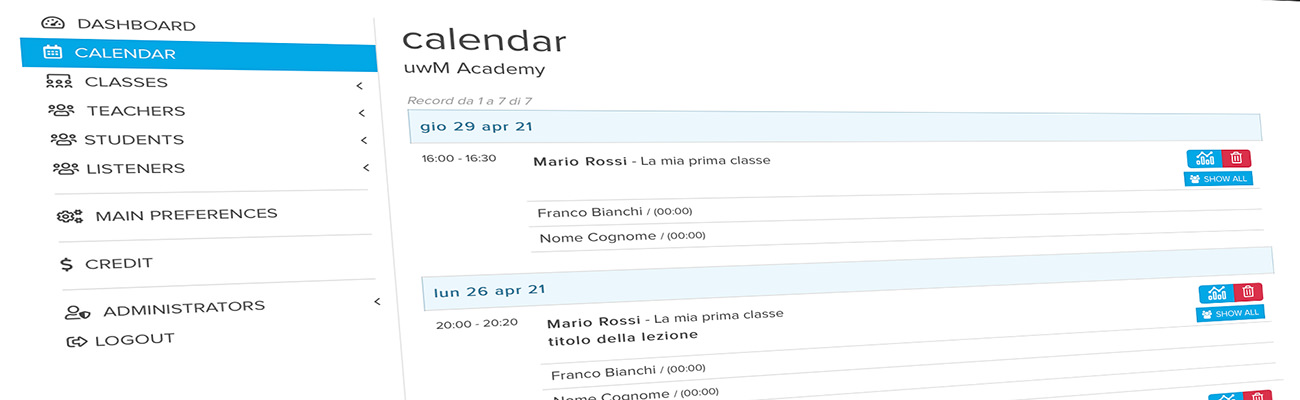Expand the Teachers submenu chevron
Screen dimensions: 1300x400
[x=362, y=113]
